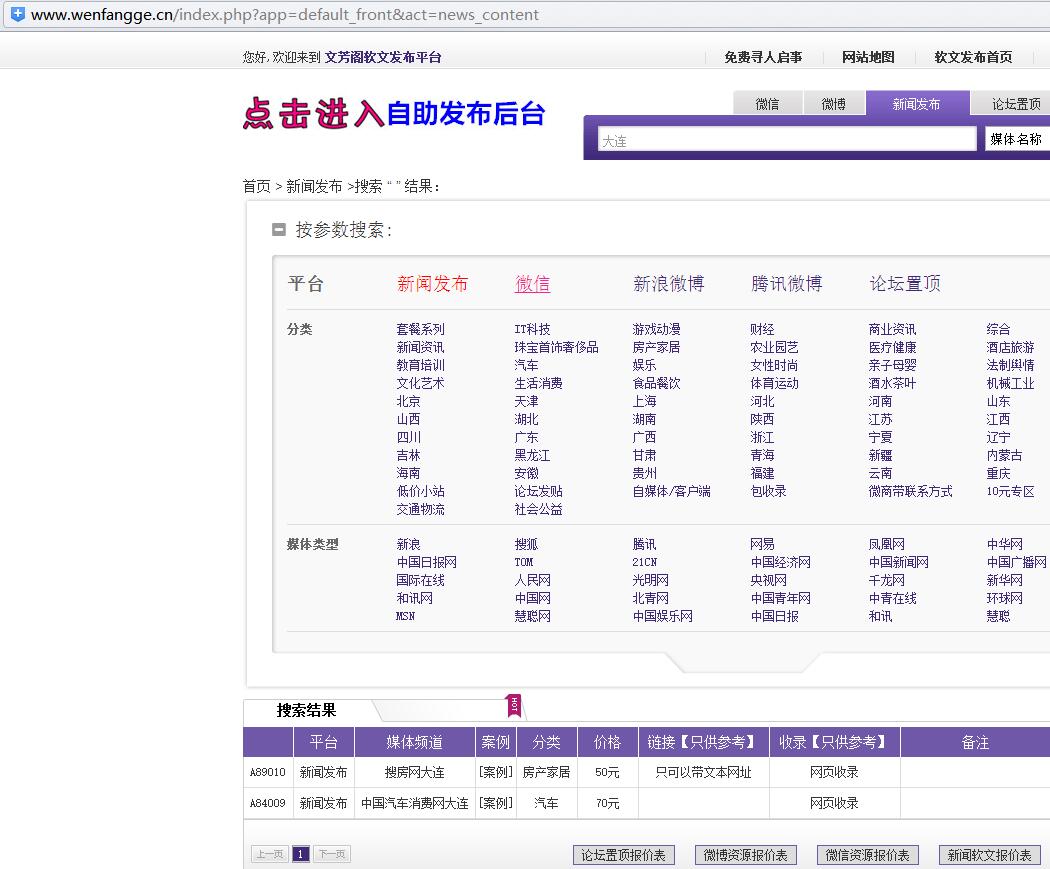
Task: Click the browser address bar URL
Action: pos(285,15)
